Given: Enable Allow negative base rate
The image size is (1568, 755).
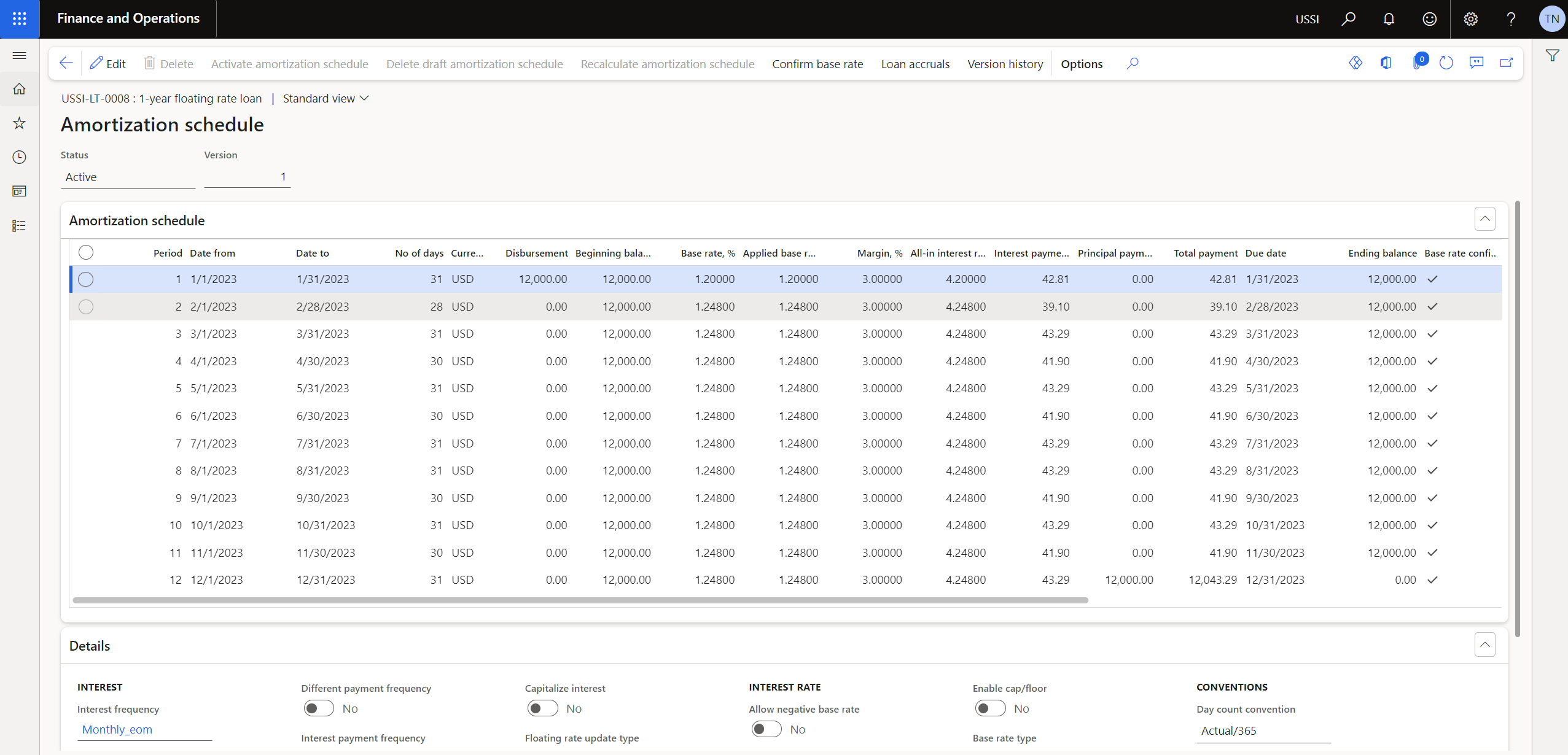Looking at the screenshot, I should (x=765, y=729).
